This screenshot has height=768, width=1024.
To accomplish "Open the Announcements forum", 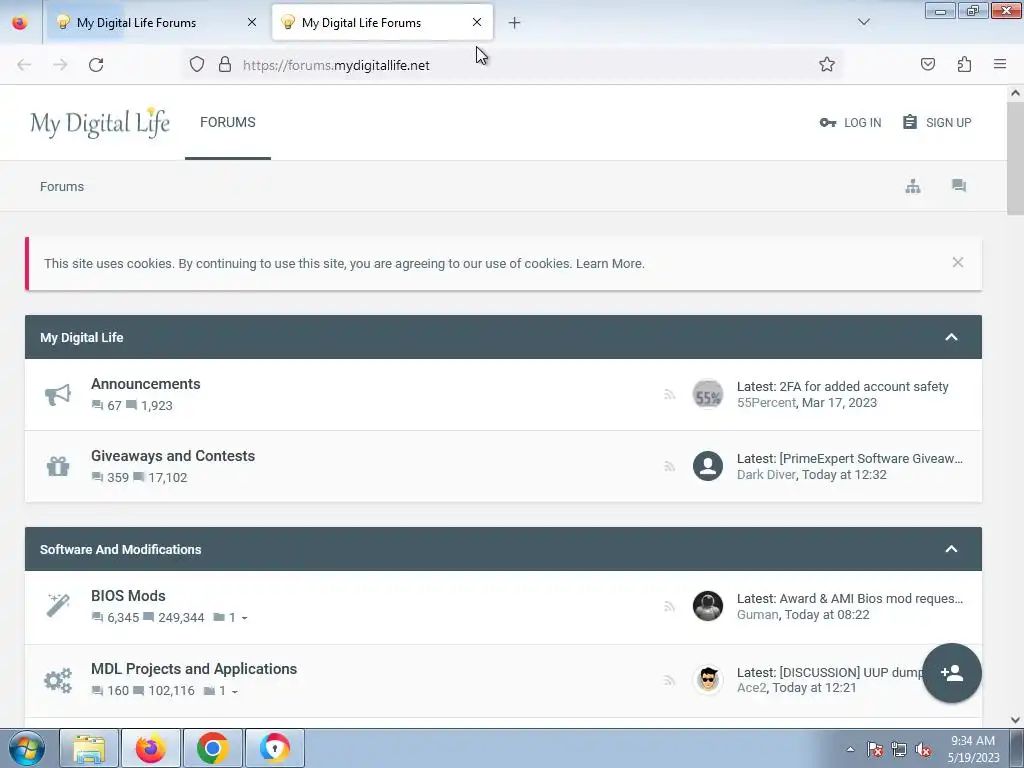I will (146, 384).
